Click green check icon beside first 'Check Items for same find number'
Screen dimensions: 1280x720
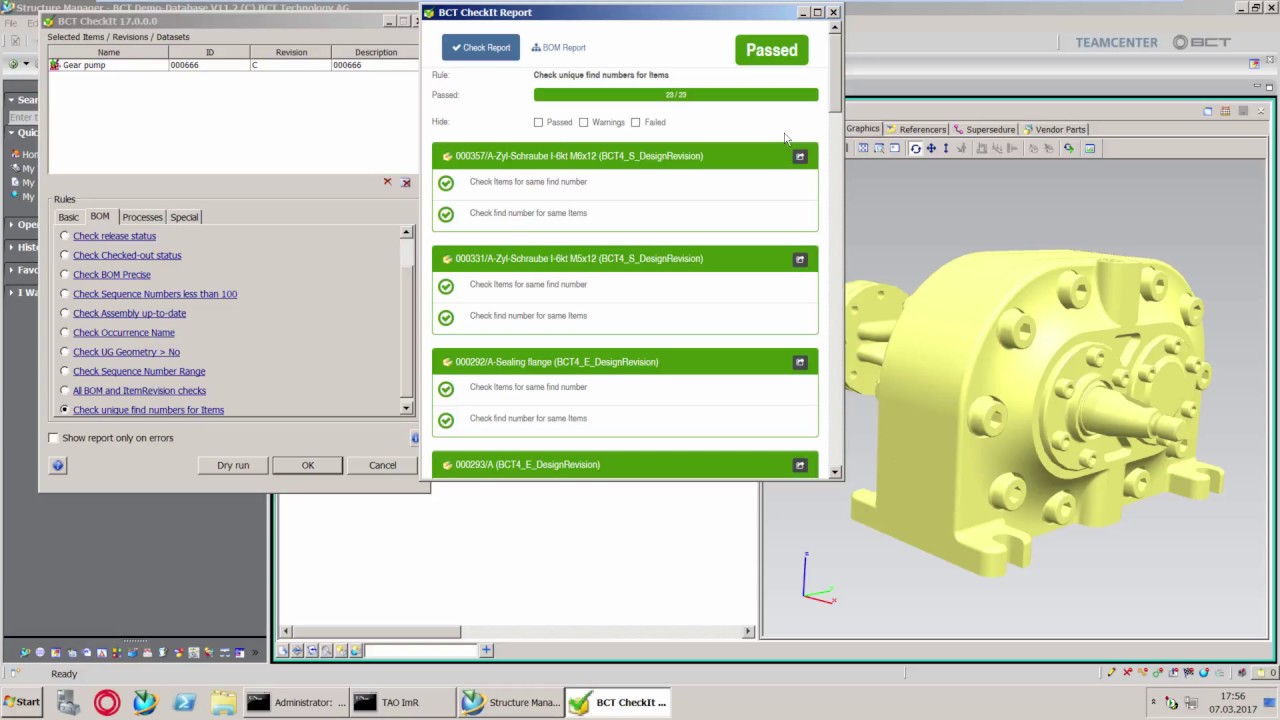(x=446, y=183)
